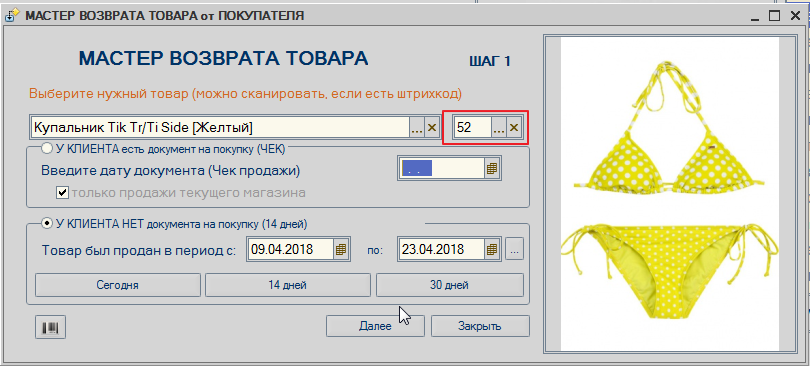
Task: Clear the selected product with its X icon
Action: coord(432,128)
